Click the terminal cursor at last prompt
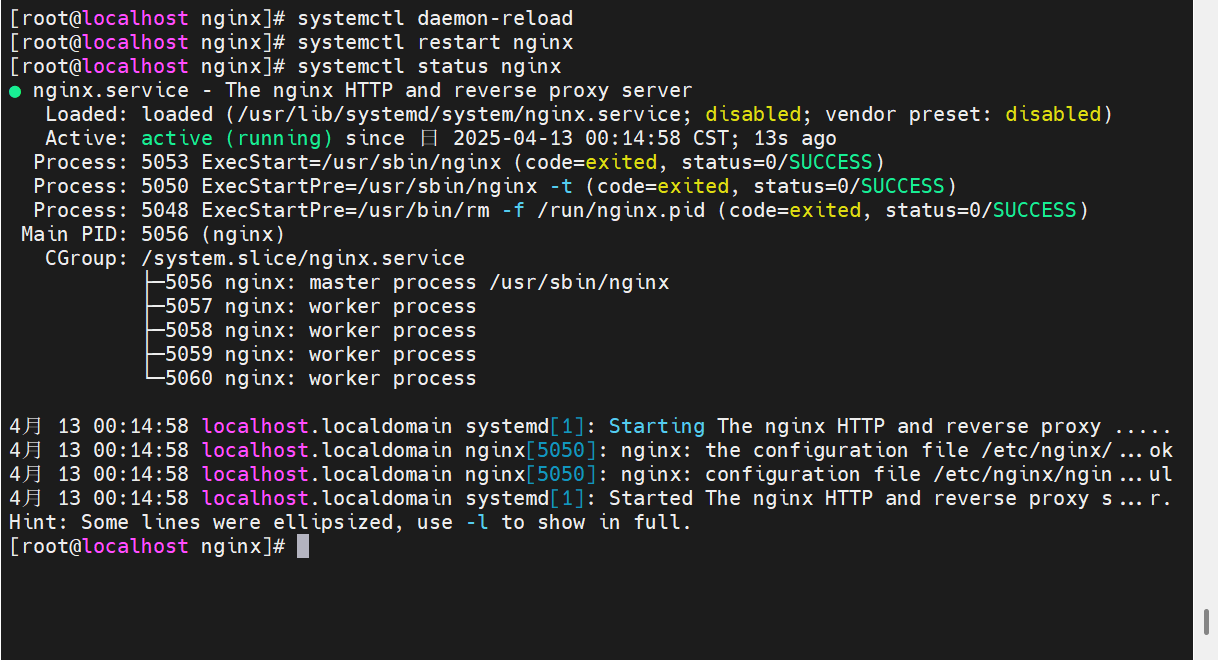The image size is (1218, 660). [303, 546]
